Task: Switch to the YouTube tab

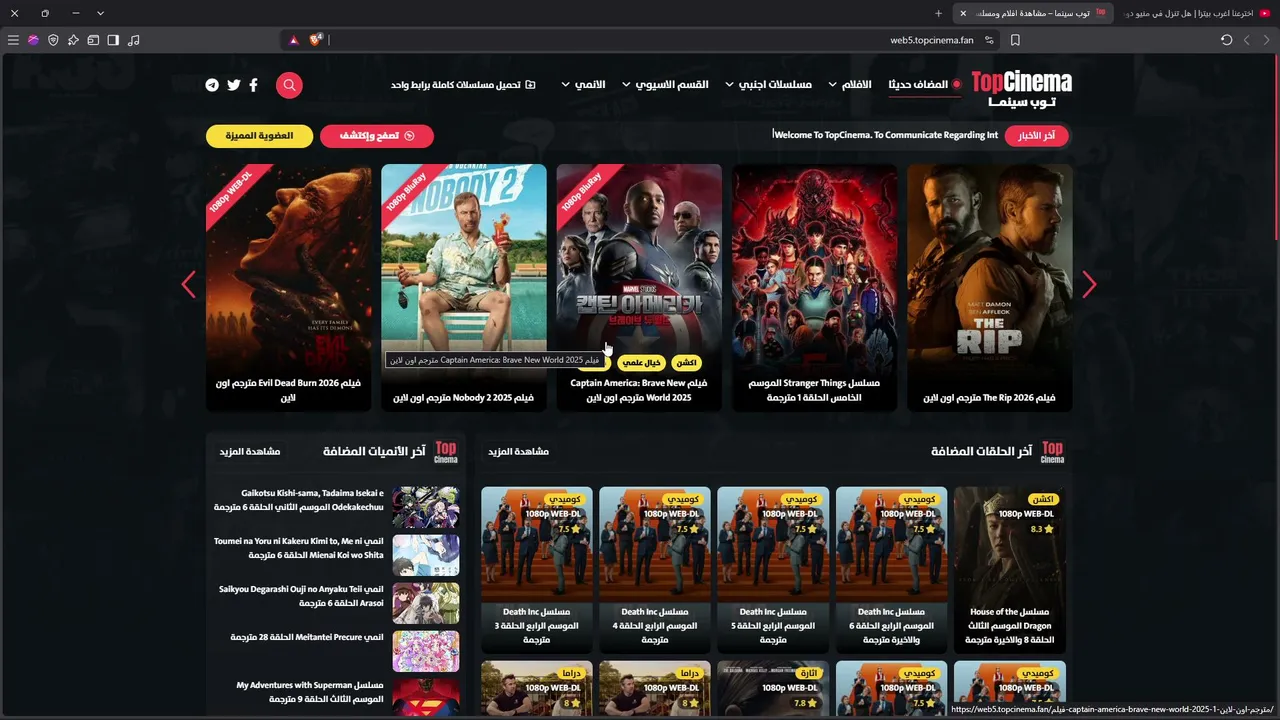Action: (x=1197, y=13)
